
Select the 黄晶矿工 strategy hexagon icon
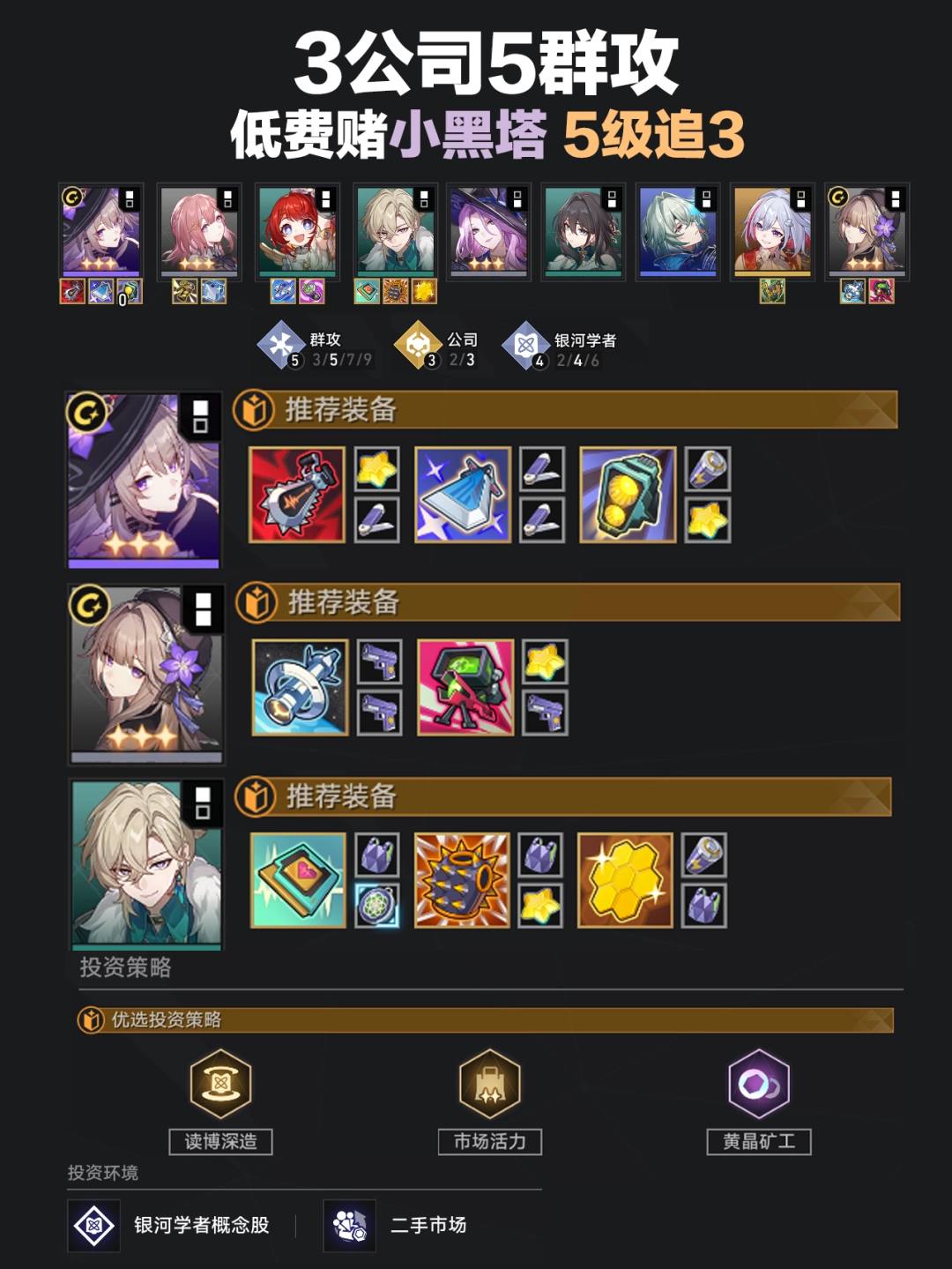[x=759, y=1084]
